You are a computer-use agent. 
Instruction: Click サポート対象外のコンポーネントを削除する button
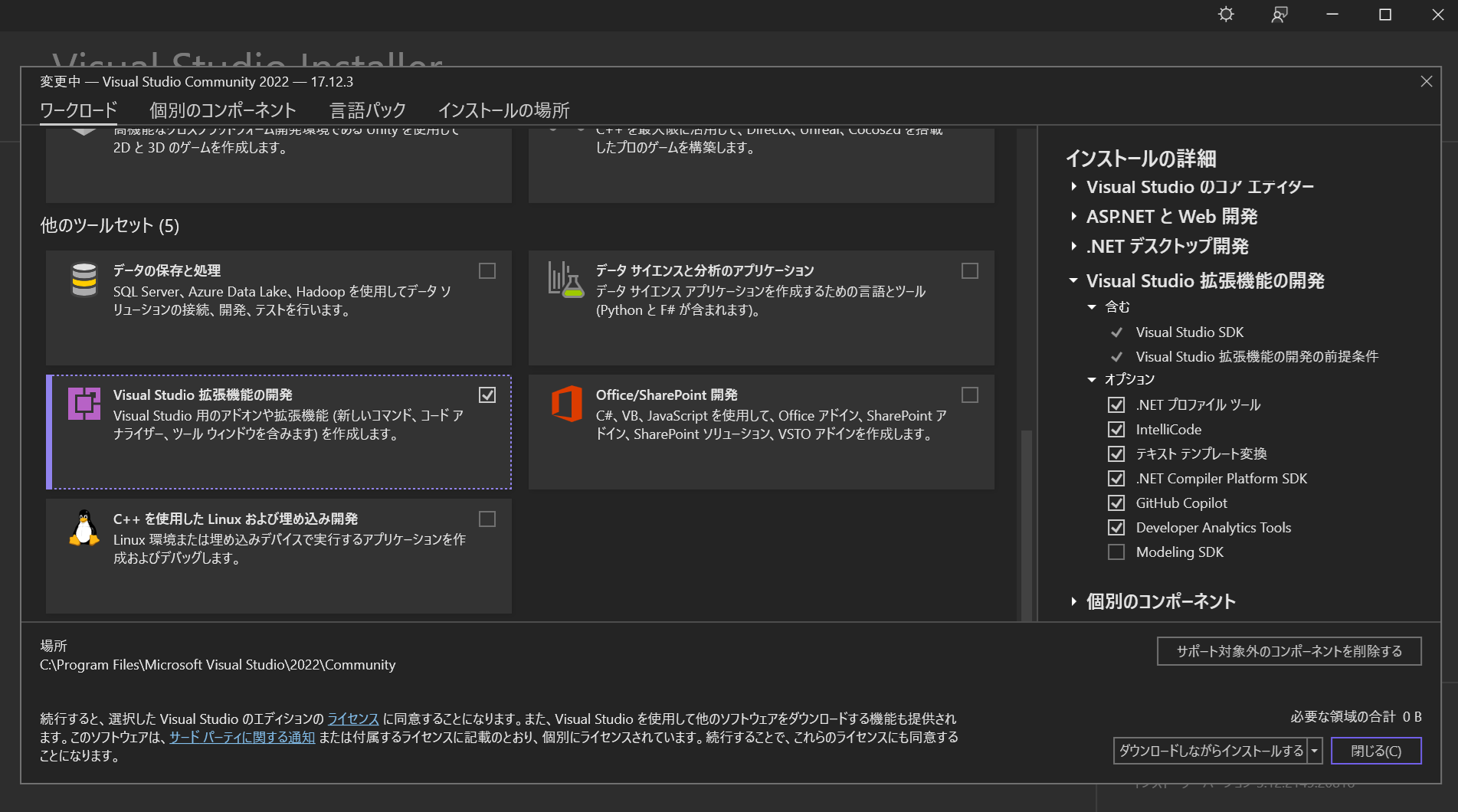click(1289, 651)
